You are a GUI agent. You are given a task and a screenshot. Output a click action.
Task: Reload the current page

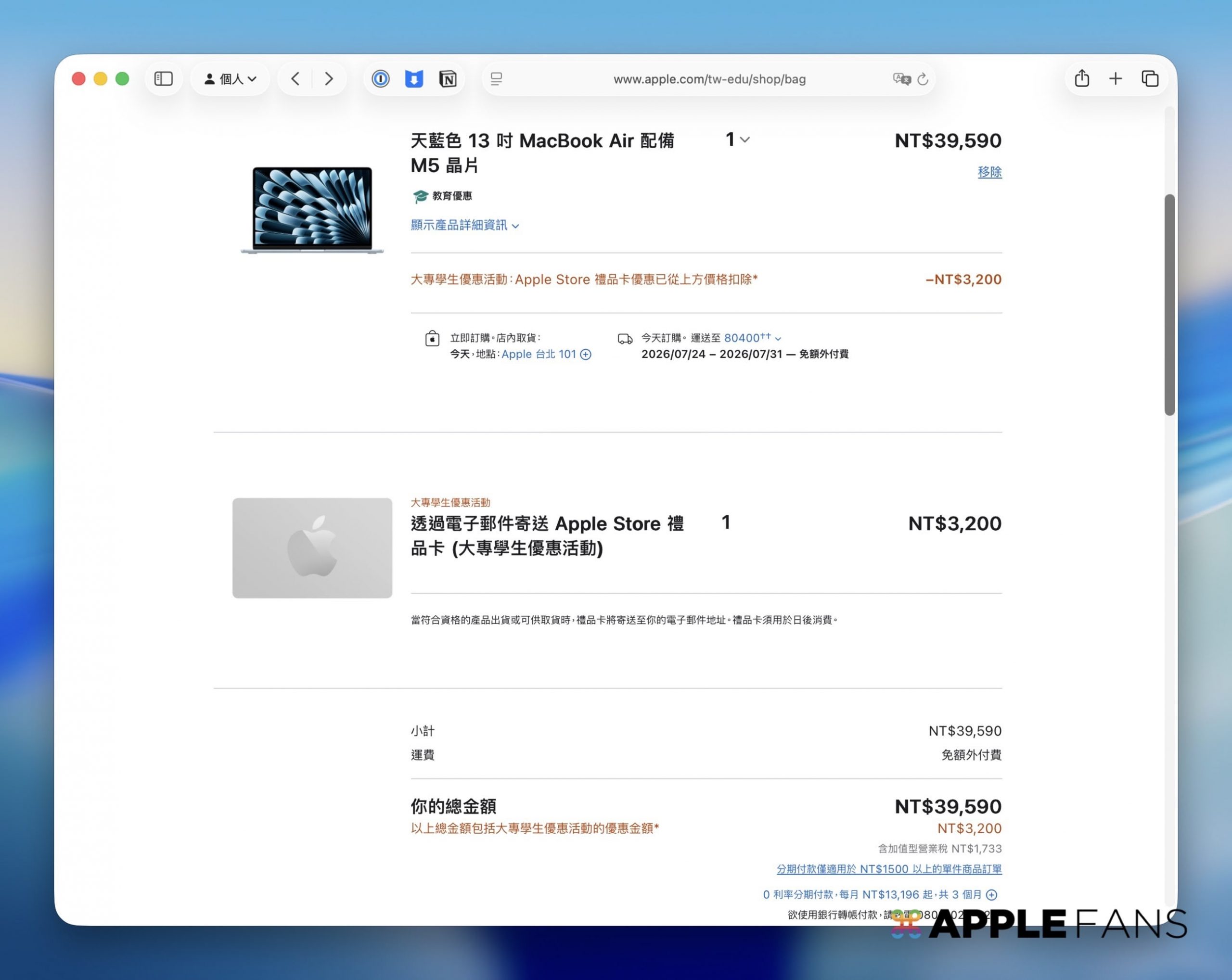[923, 79]
